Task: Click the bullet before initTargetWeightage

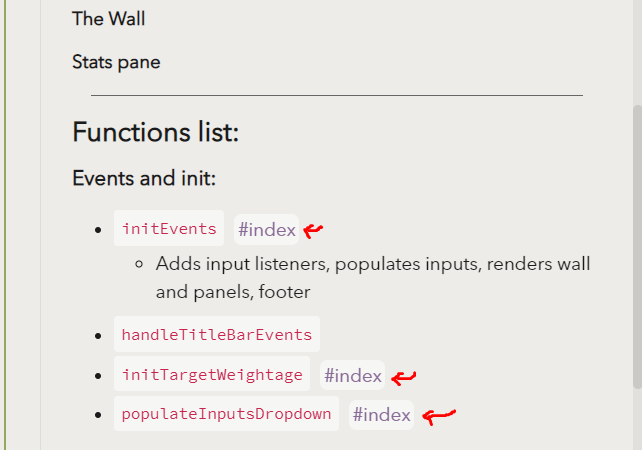Action: [x=98, y=375]
